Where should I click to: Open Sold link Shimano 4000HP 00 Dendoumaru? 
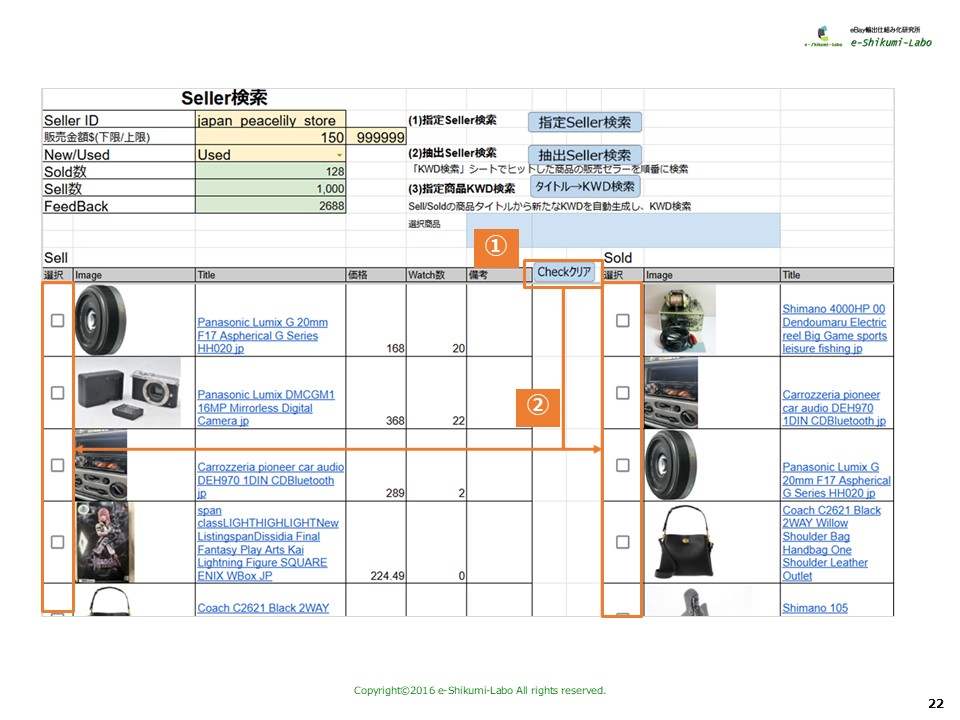click(834, 329)
